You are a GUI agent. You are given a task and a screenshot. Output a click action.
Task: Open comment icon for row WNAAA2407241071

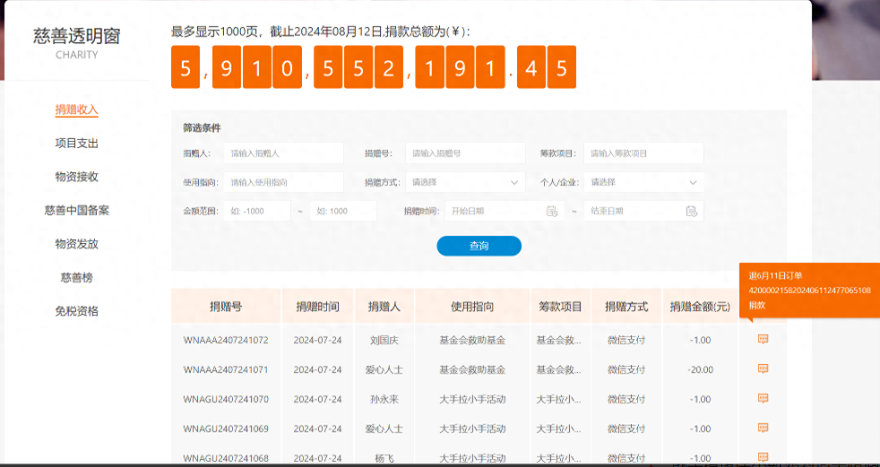pyautogui.click(x=763, y=368)
